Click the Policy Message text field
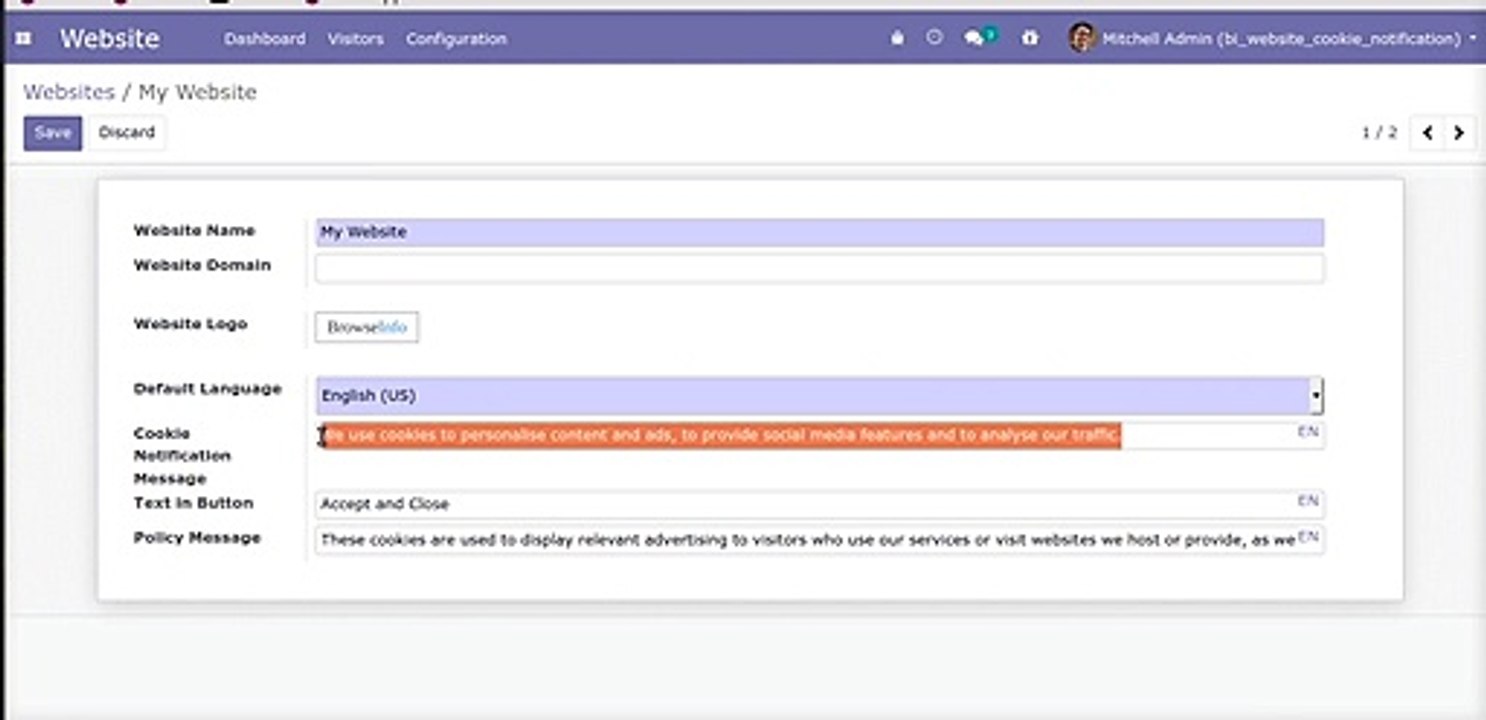Viewport: 1486px width, 720px height. point(820,540)
